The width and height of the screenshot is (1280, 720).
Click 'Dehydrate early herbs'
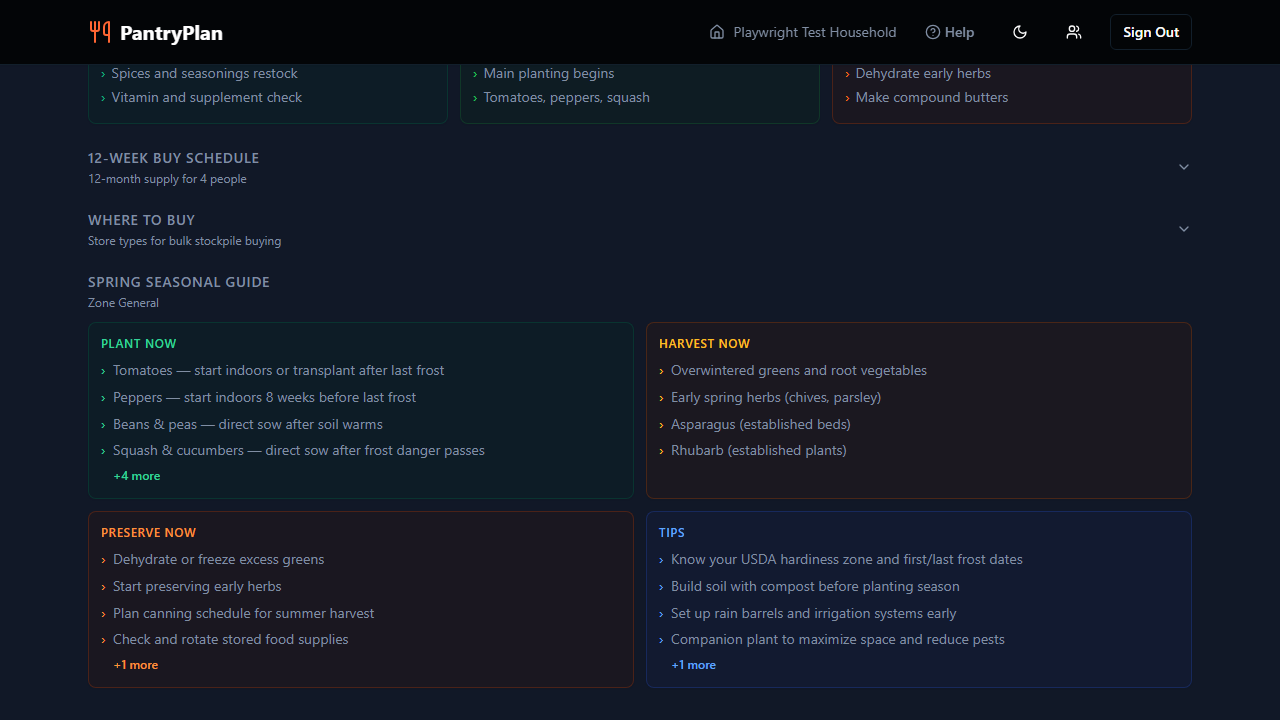(923, 73)
